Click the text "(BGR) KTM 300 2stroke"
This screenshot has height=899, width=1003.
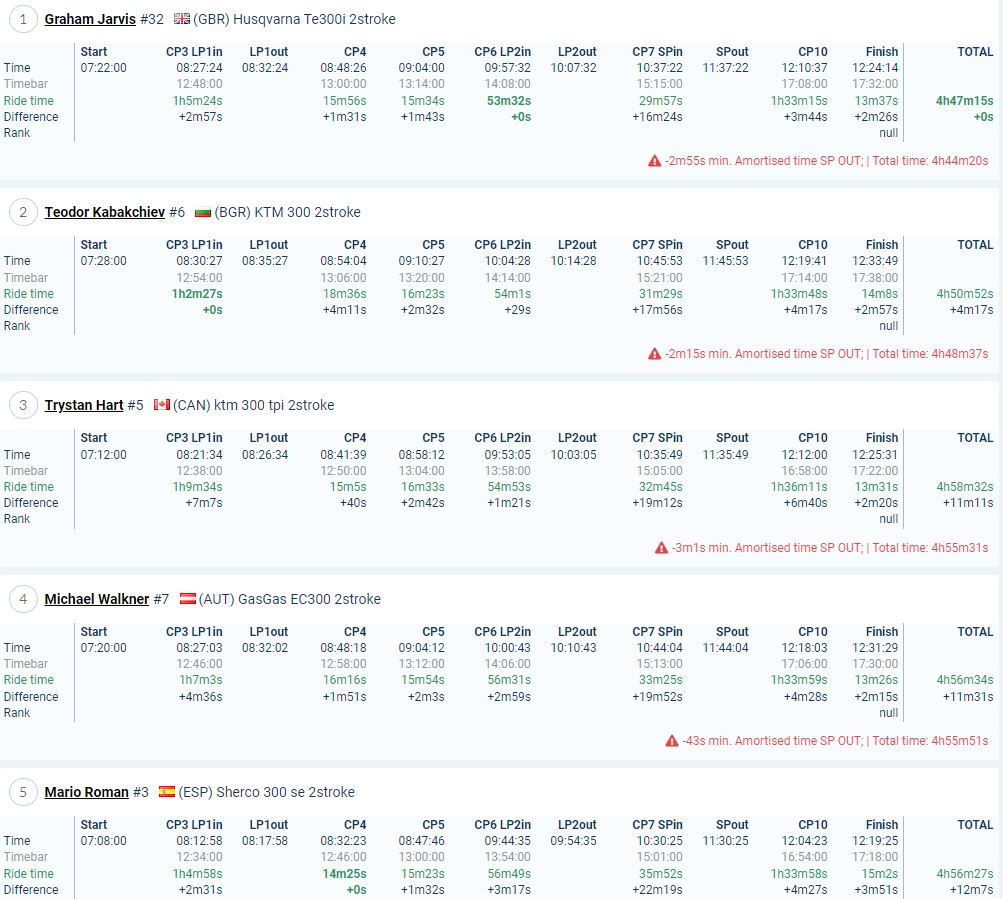pos(288,212)
